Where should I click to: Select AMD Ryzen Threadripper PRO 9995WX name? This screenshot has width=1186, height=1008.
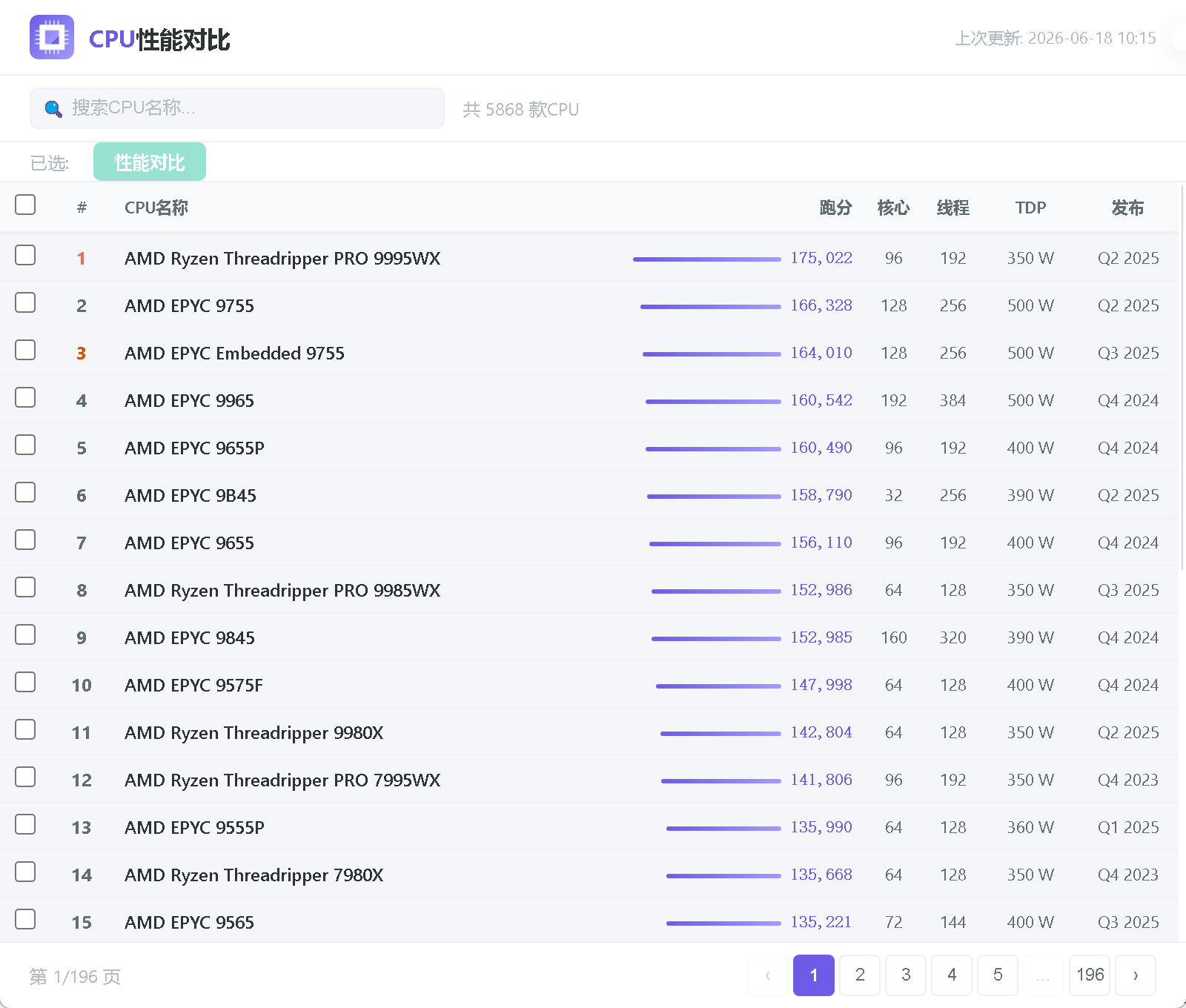[282, 259]
